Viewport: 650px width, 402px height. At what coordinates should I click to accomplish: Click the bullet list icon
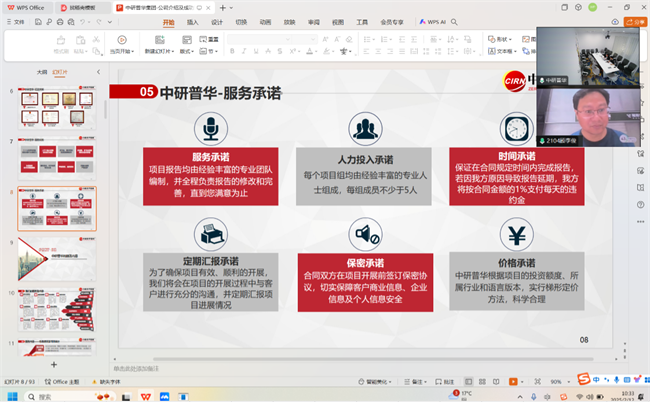coord(367,39)
